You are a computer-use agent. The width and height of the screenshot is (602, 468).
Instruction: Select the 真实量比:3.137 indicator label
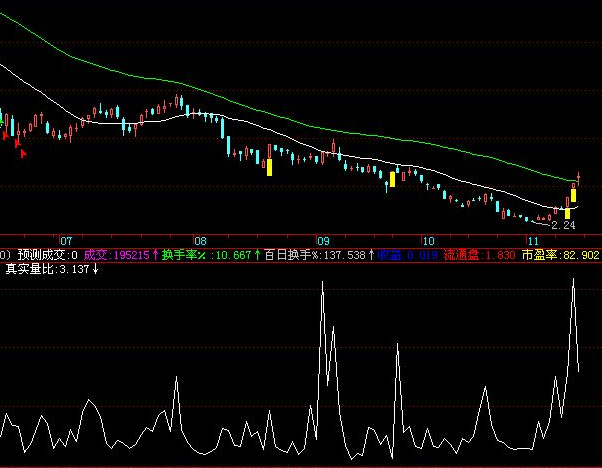click(x=47, y=269)
